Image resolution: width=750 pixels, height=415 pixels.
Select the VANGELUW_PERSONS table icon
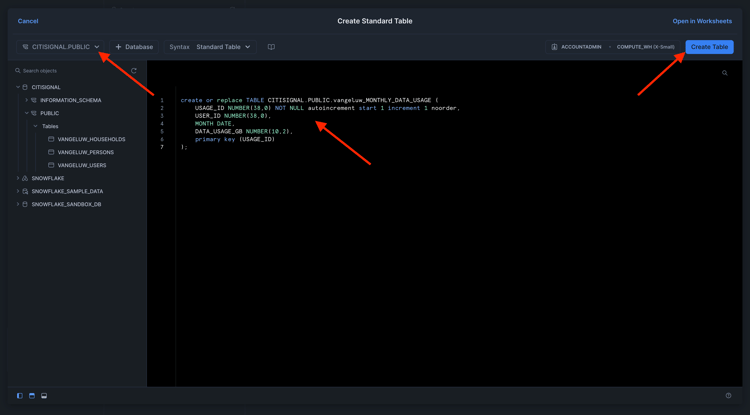click(x=51, y=152)
